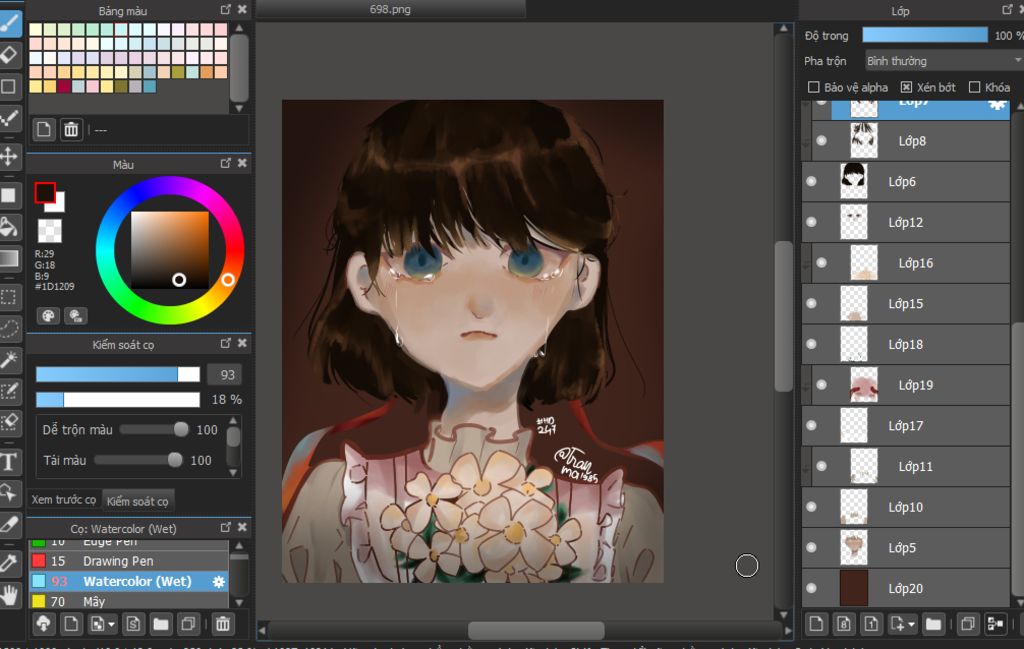Pick the Eyedropper tool
The height and width of the screenshot is (649, 1024).
(x=9, y=563)
